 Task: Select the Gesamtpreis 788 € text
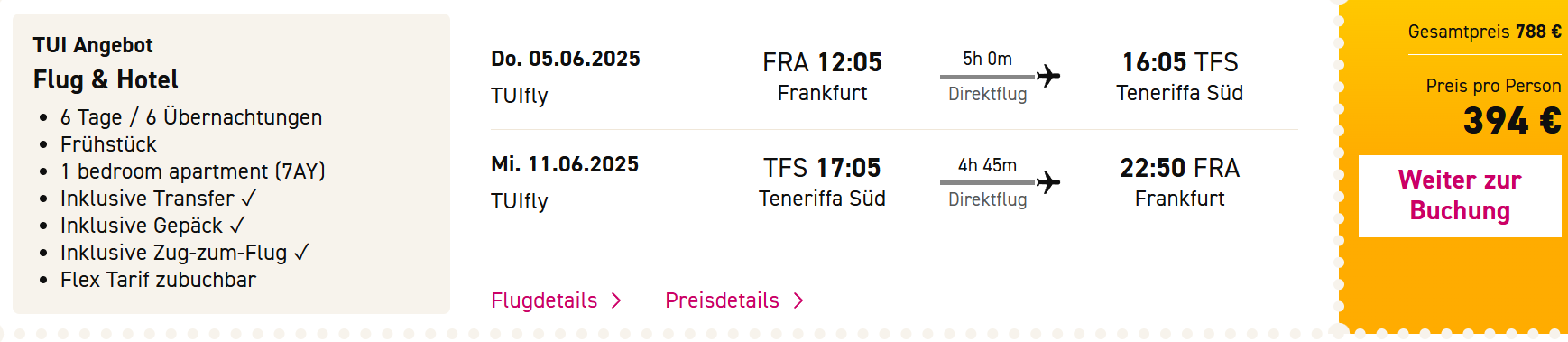[x=1485, y=32]
